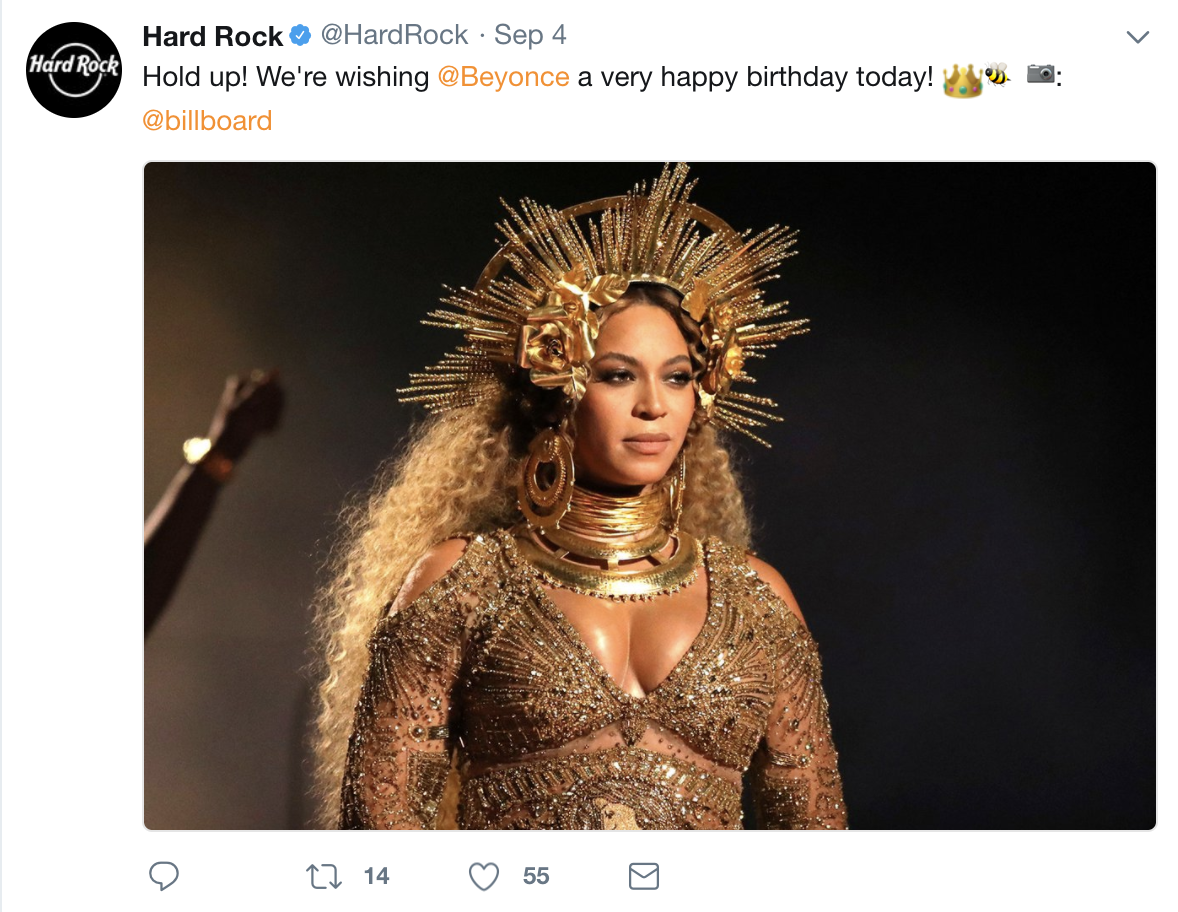Open the @Beyonce mention link
The image size is (1178, 912).
coord(503,77)
